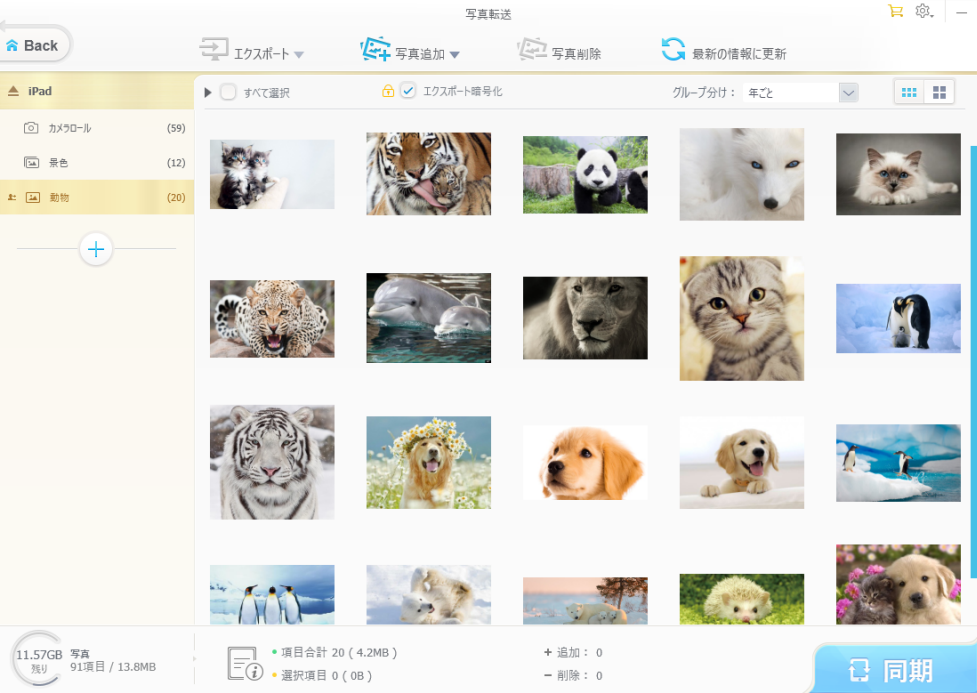Screen dimensions: 977x693
Task: Select the dolphins photo
Action: tap(429, 318)
